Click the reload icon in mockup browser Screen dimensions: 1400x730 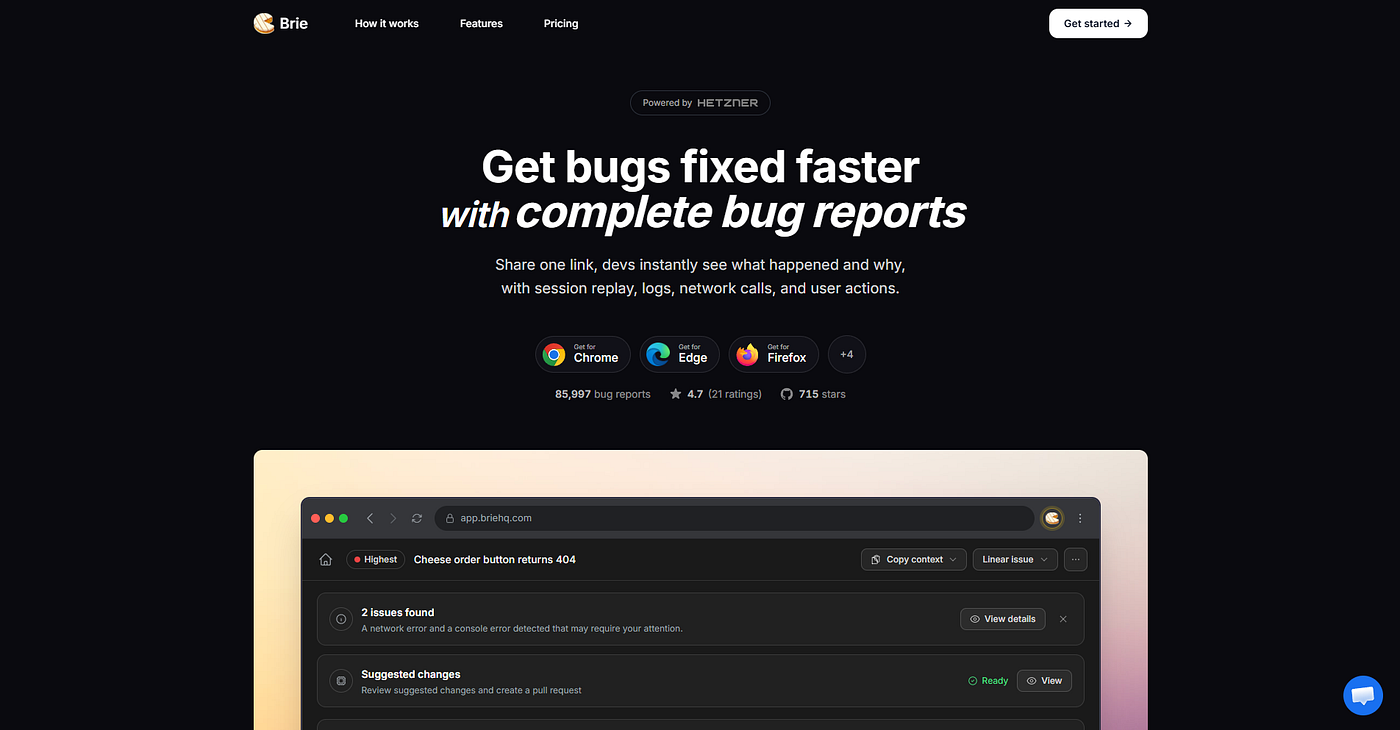417,518
